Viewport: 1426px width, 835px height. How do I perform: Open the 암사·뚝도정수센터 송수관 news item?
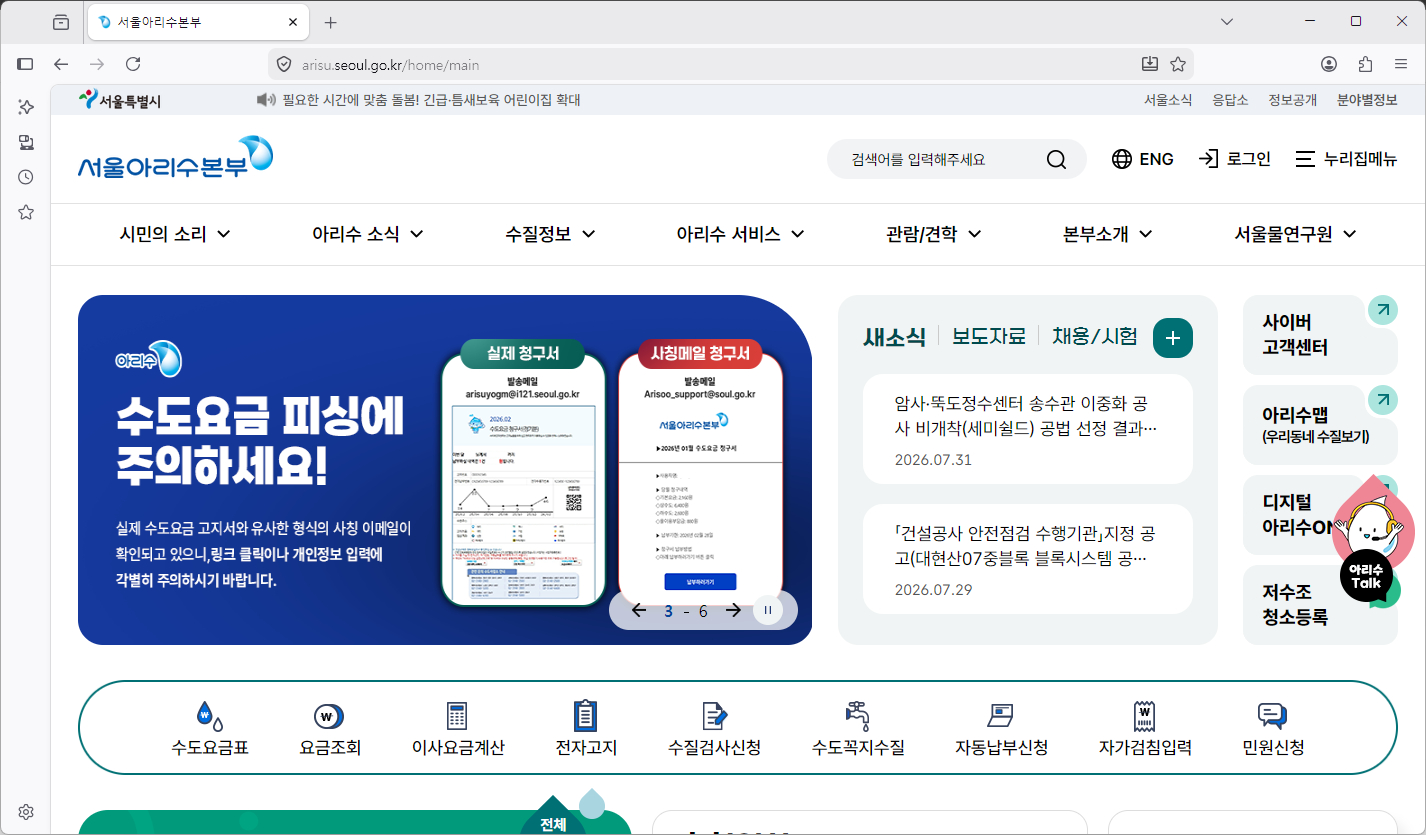[x=1028, y=429]
